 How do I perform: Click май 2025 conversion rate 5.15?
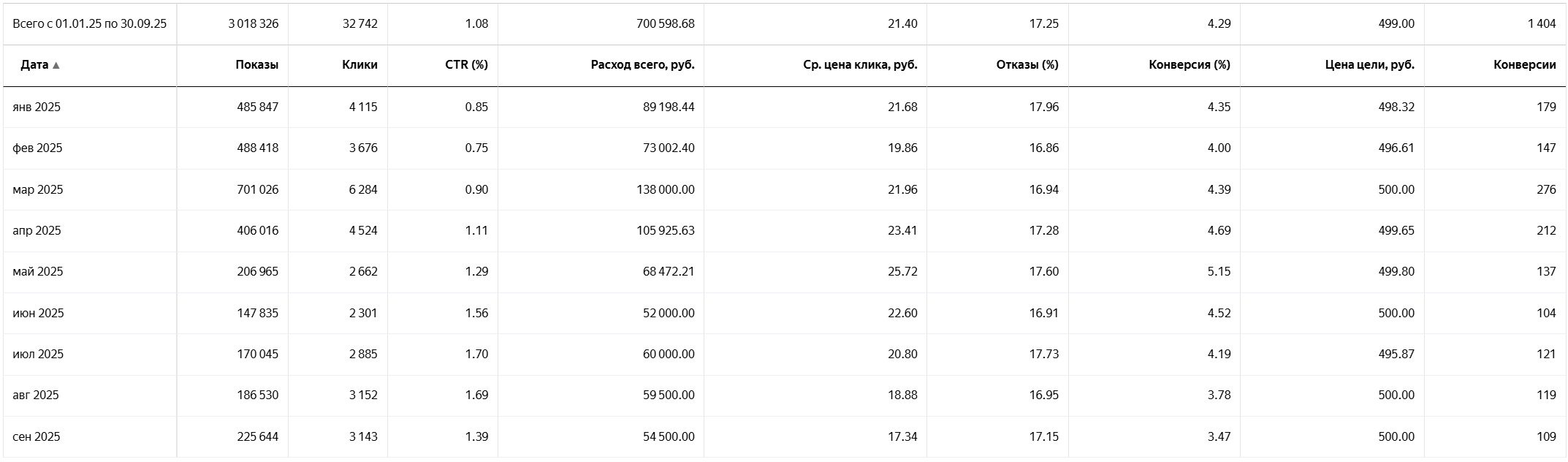click(x=1219, y=271)
